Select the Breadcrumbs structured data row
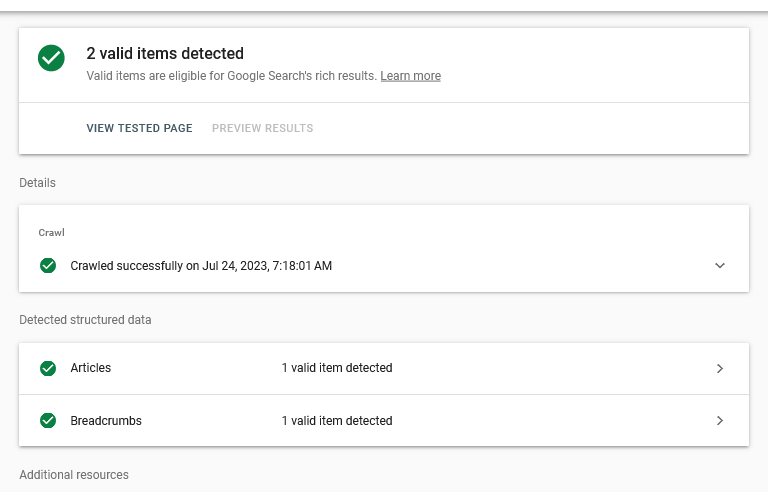The height and width of the screenshot is (492, 768). click(384, 420)
